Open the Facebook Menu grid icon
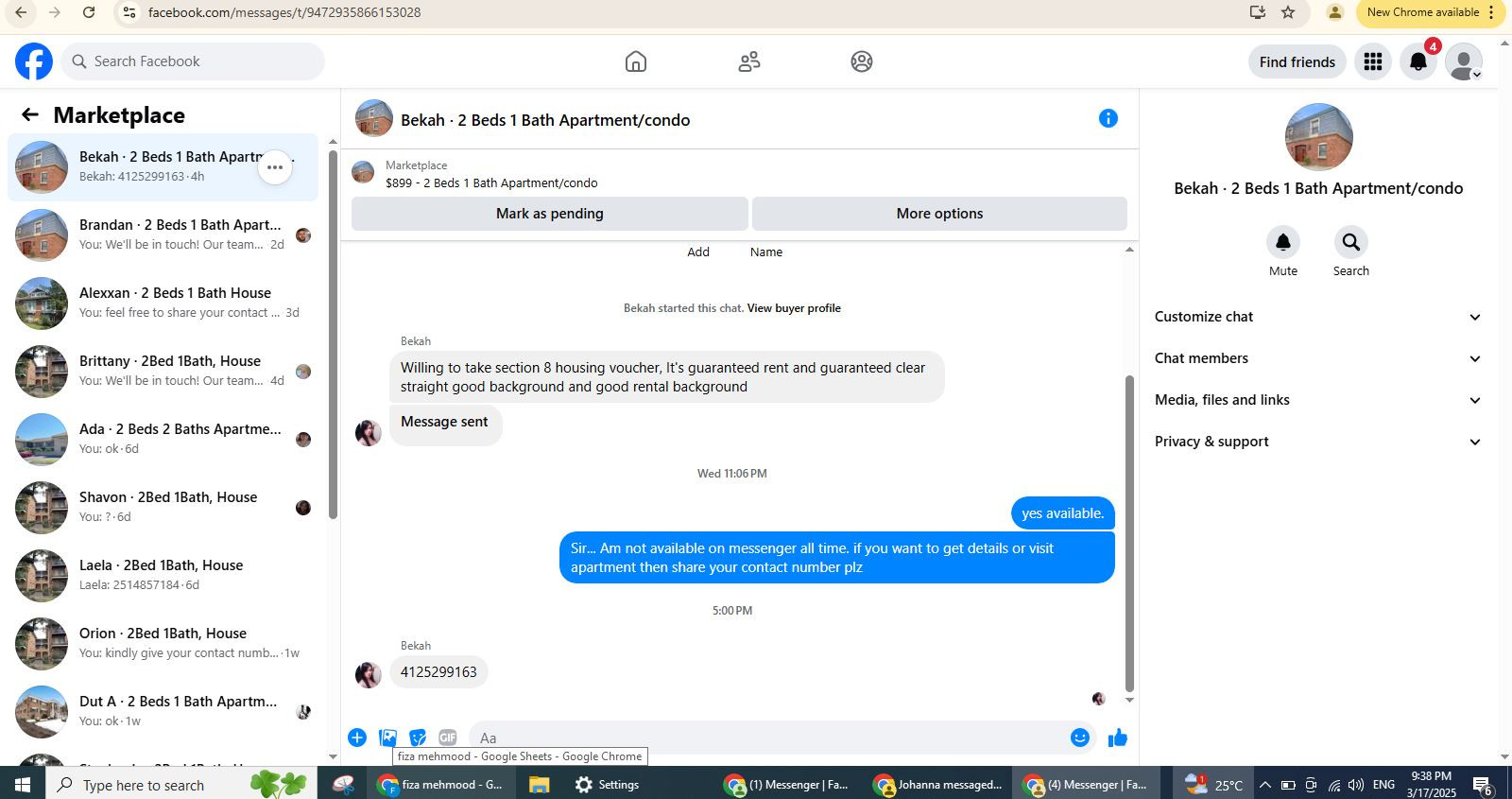Viewport: 1512px width, 799px height. point(1373,61)
